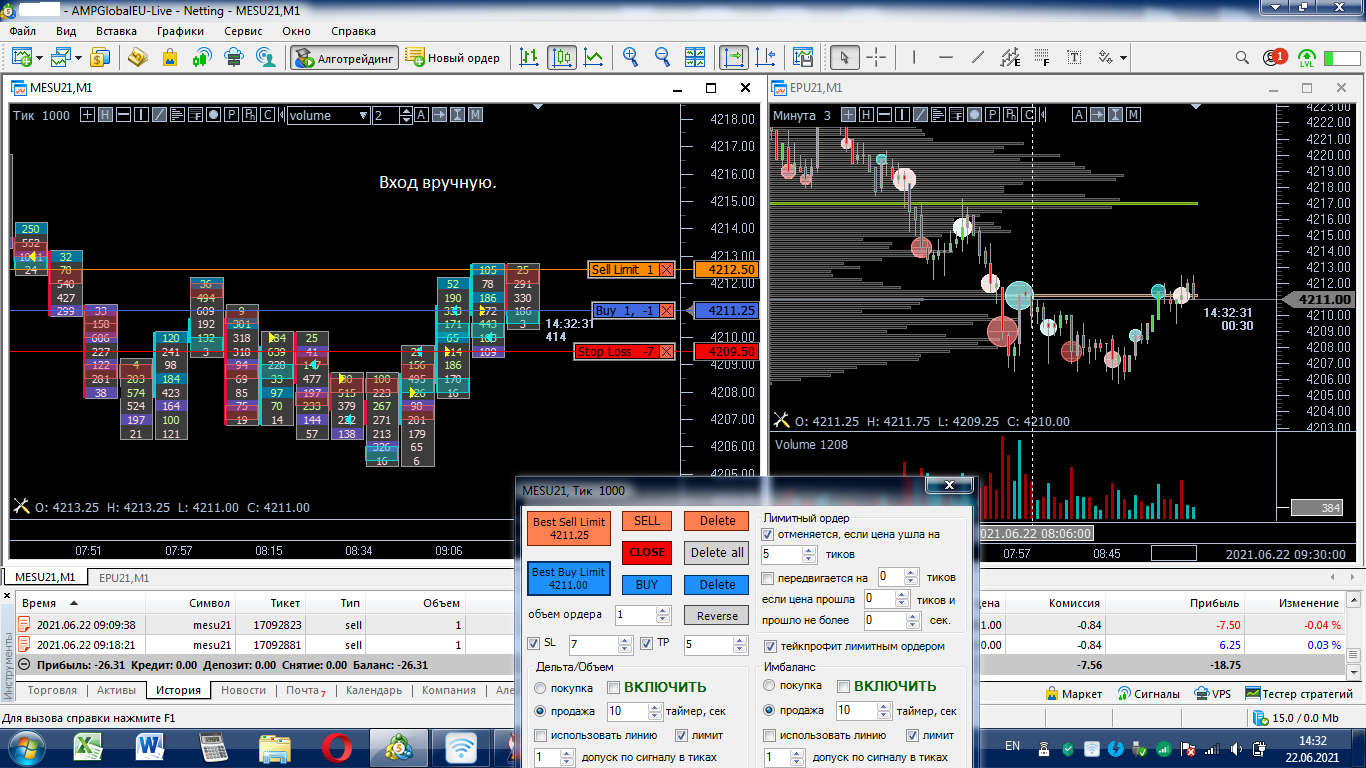Open the Файл menu
Viewport: 1366px width, 768px height.
23,31
